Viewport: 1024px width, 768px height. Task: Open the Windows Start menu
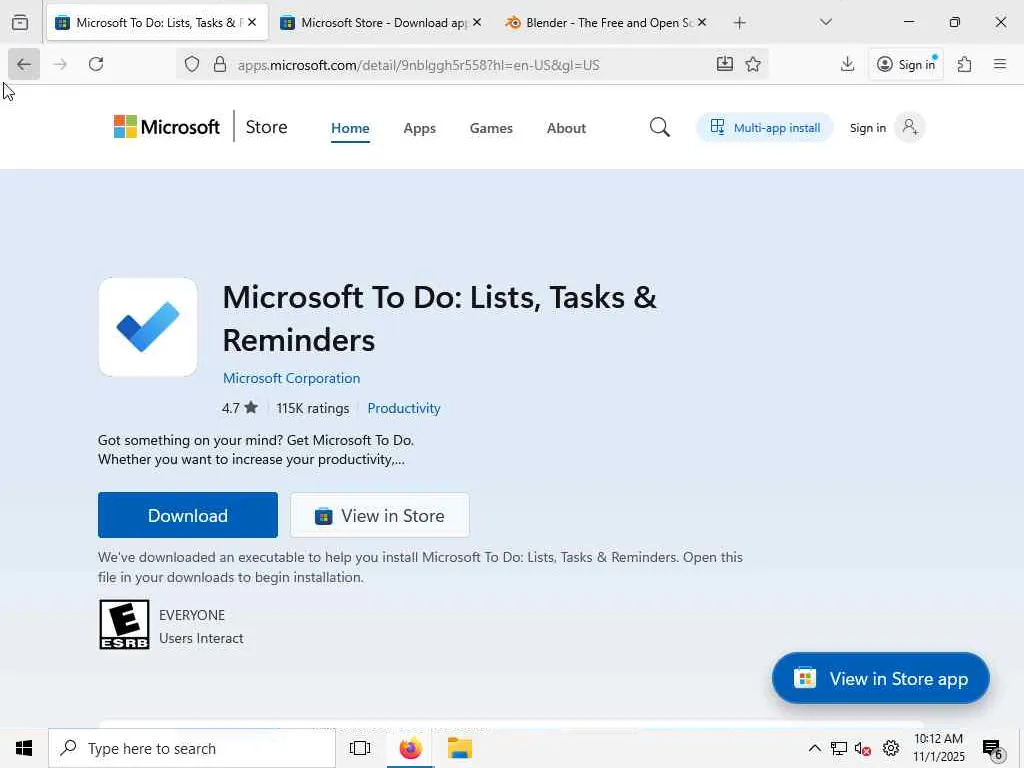coord(24,748)
